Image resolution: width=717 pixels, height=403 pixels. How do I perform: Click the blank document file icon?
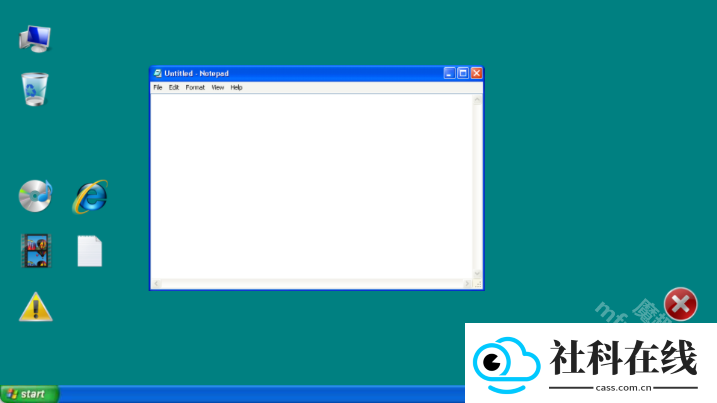[x=90, y=251]
